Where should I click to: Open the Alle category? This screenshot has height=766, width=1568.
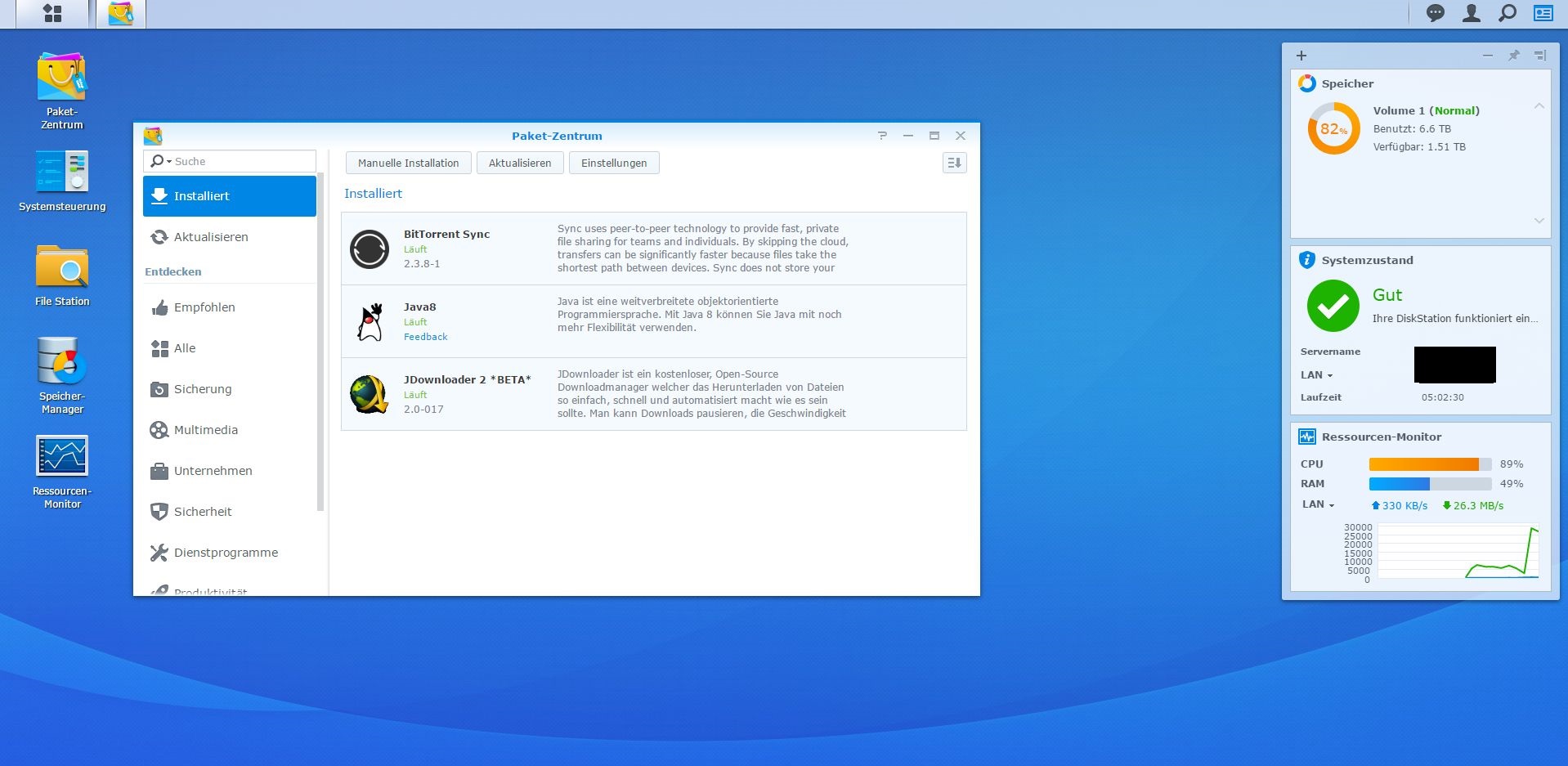pyautogui.click(x=230, y=348)
